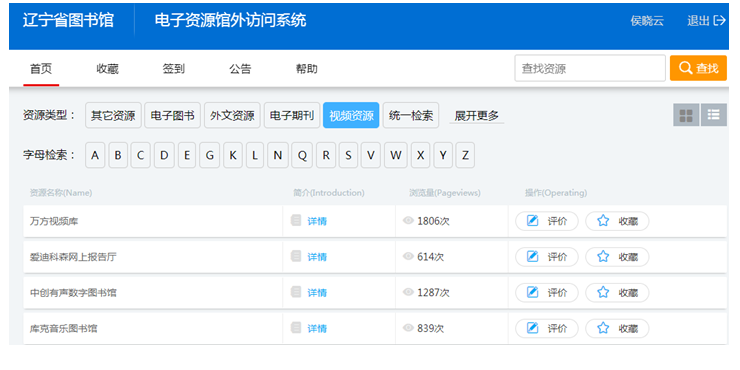
Task: Filter resources by letter N
Action: click(278, 155)
